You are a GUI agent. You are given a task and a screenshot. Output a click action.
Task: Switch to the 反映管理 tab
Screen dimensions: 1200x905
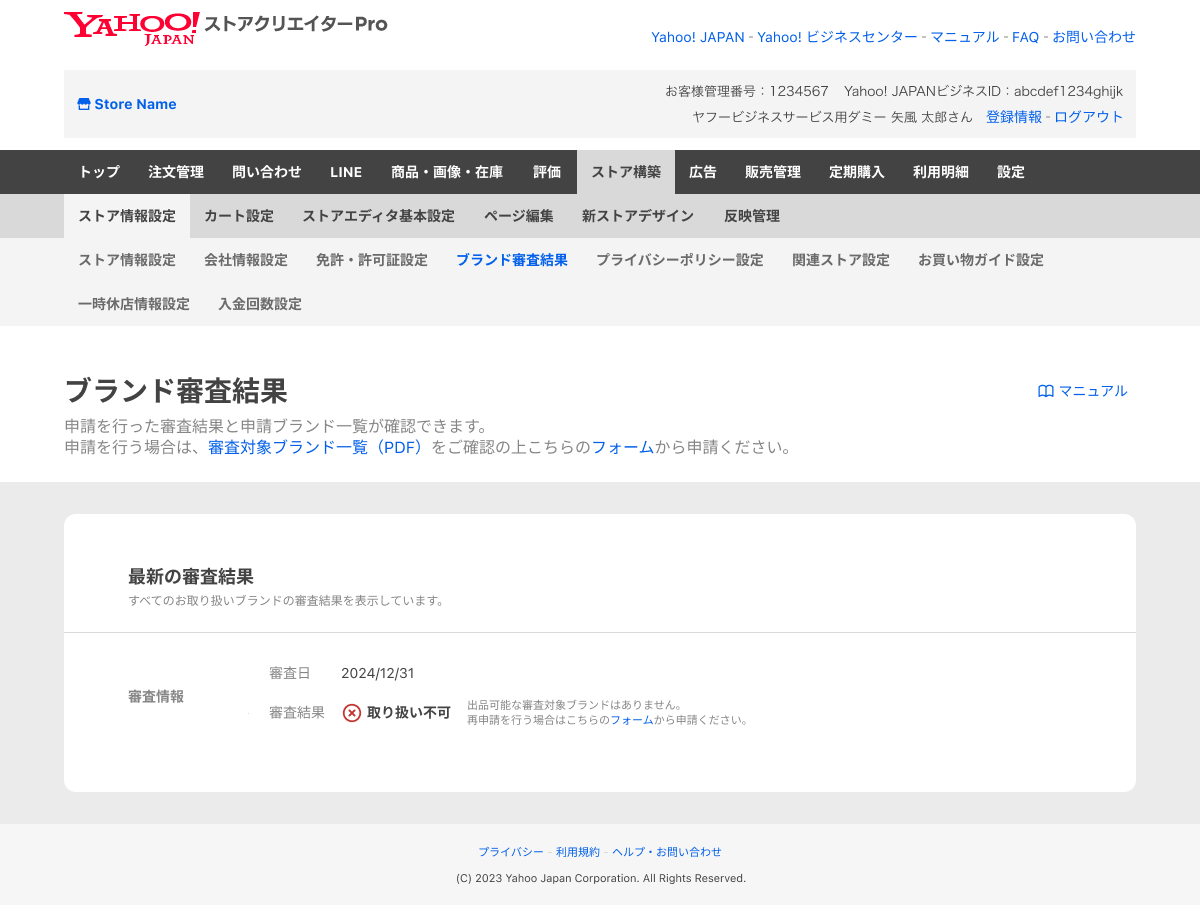[x=752, y=216]
